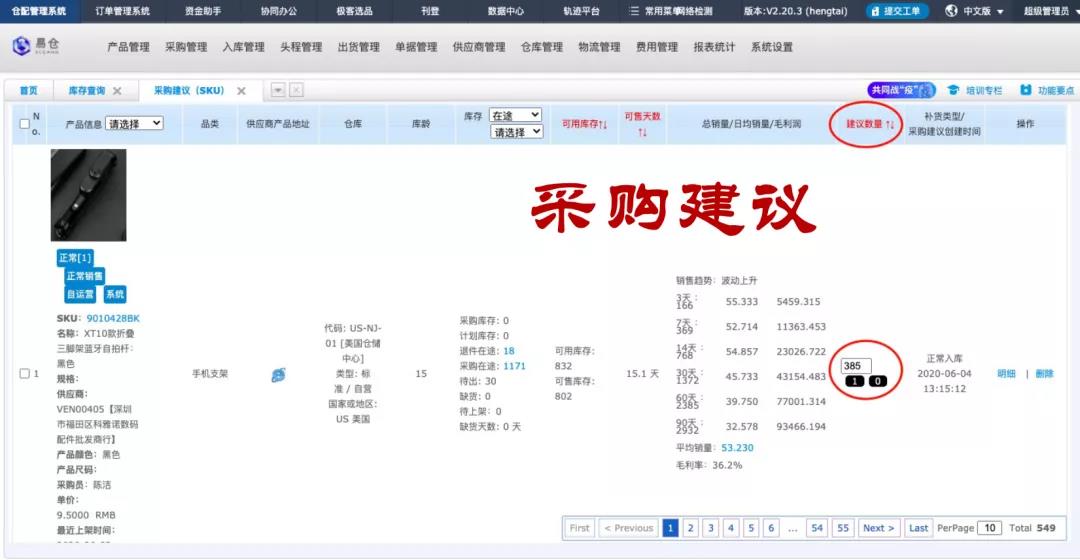
Task: Open SKU 9010428BK link
Action: click(113, 319)
